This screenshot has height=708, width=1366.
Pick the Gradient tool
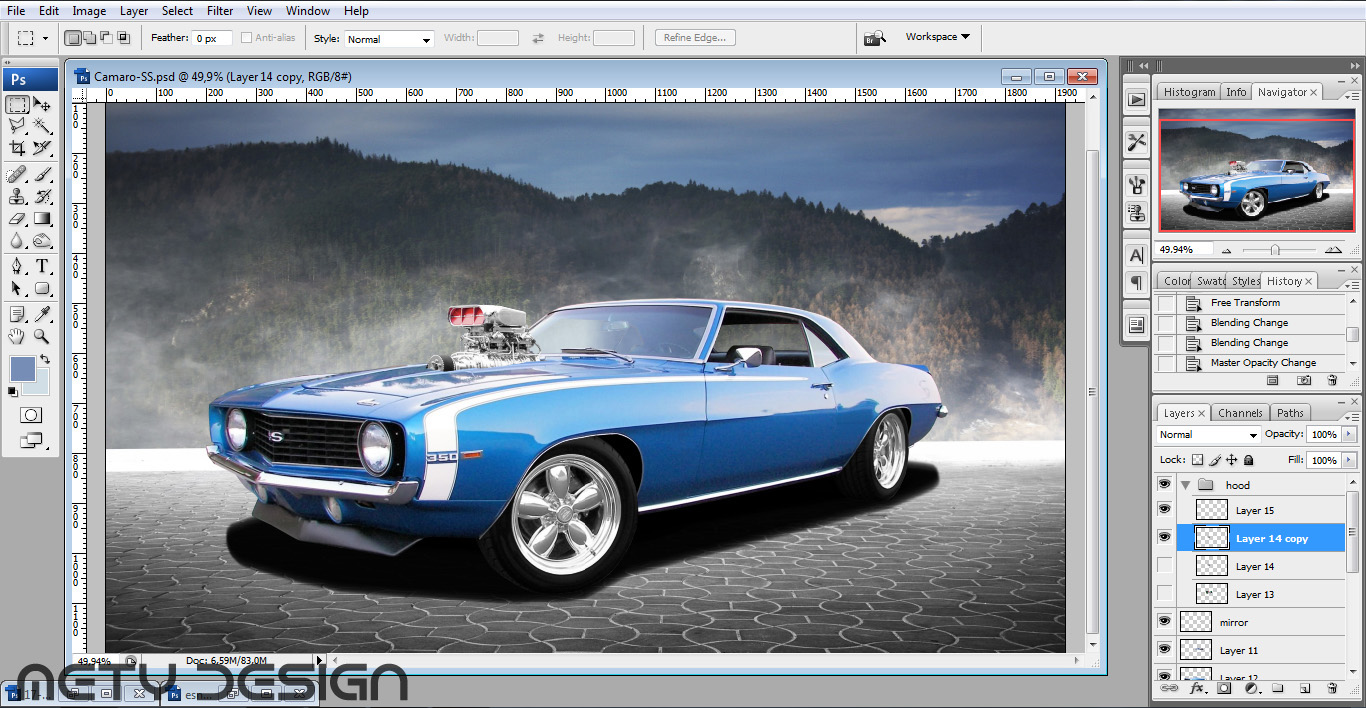tap(42, 219)
